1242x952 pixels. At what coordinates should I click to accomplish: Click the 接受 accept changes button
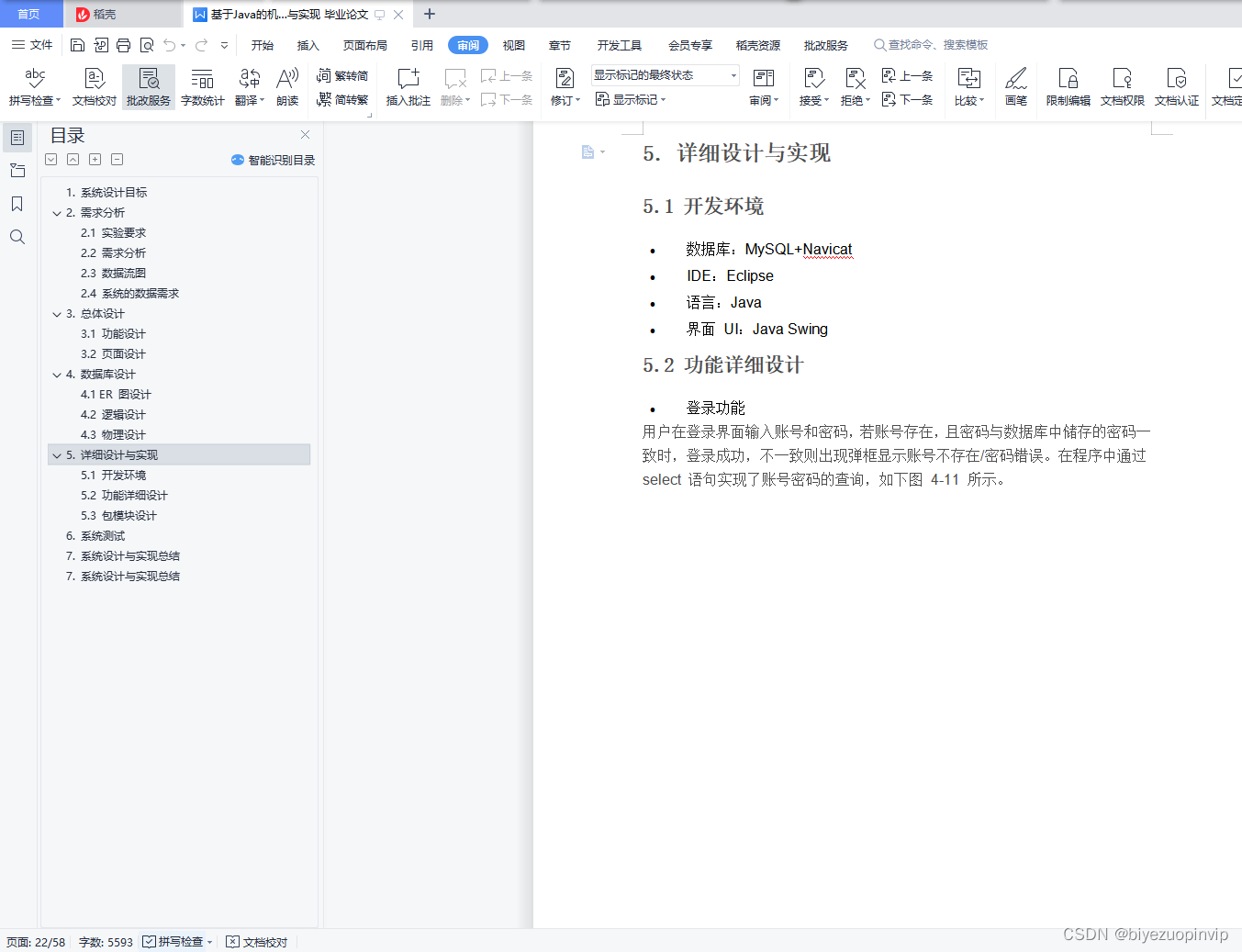point(811,87)
